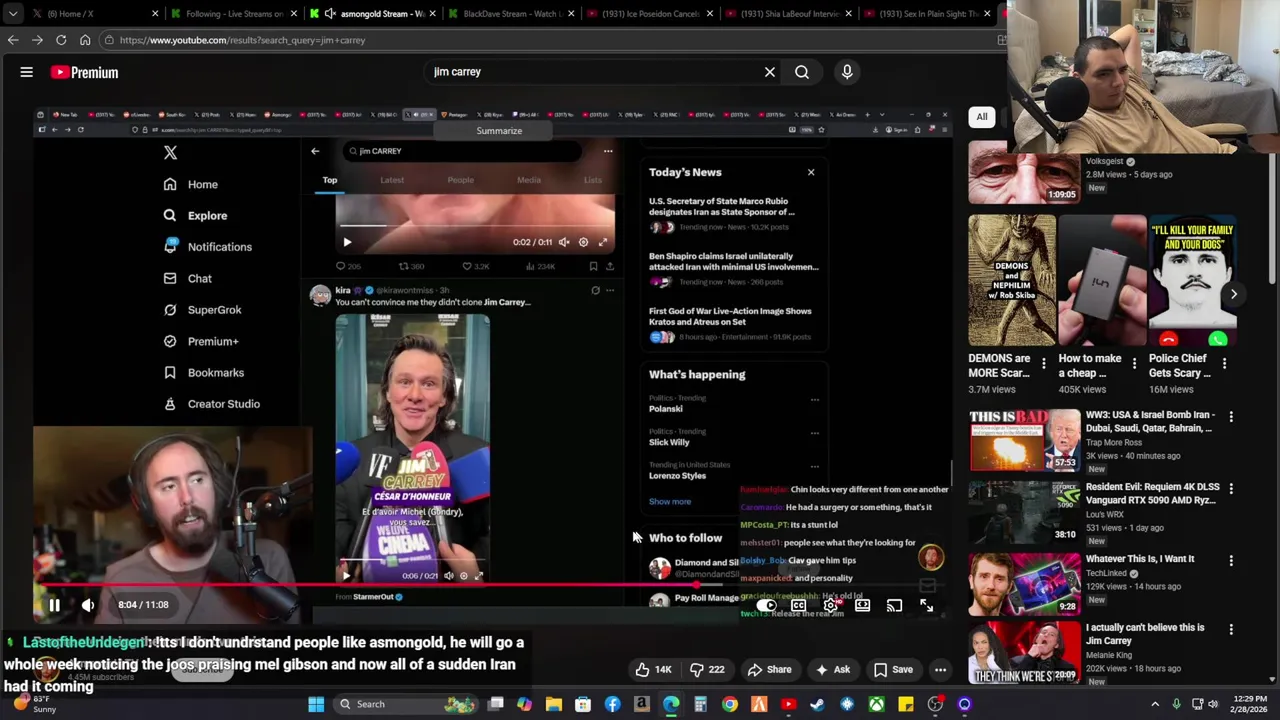Share this video
This screenshot has height=720, width=1280.
click(x=770, y=670)
